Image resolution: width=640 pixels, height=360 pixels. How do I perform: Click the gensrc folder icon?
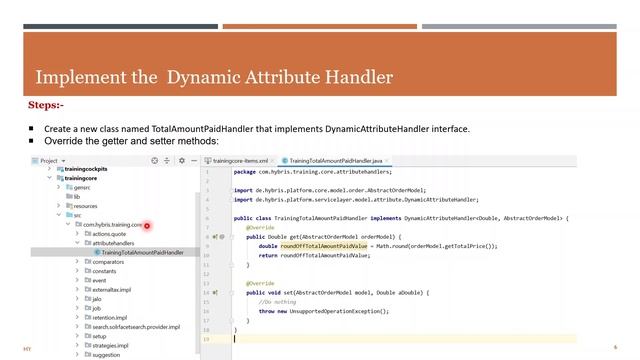(69, 187)
